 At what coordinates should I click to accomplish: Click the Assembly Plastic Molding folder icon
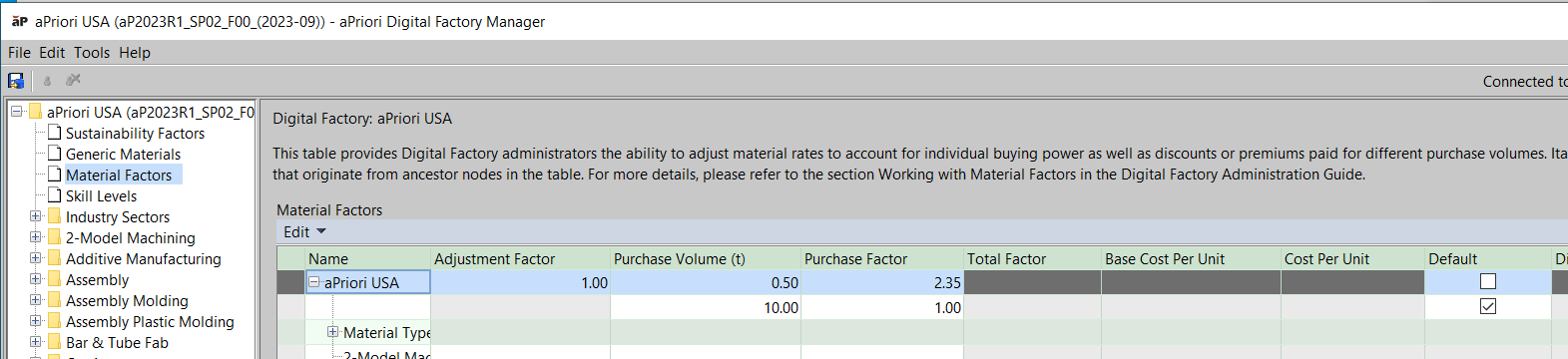tap(55, 321)
